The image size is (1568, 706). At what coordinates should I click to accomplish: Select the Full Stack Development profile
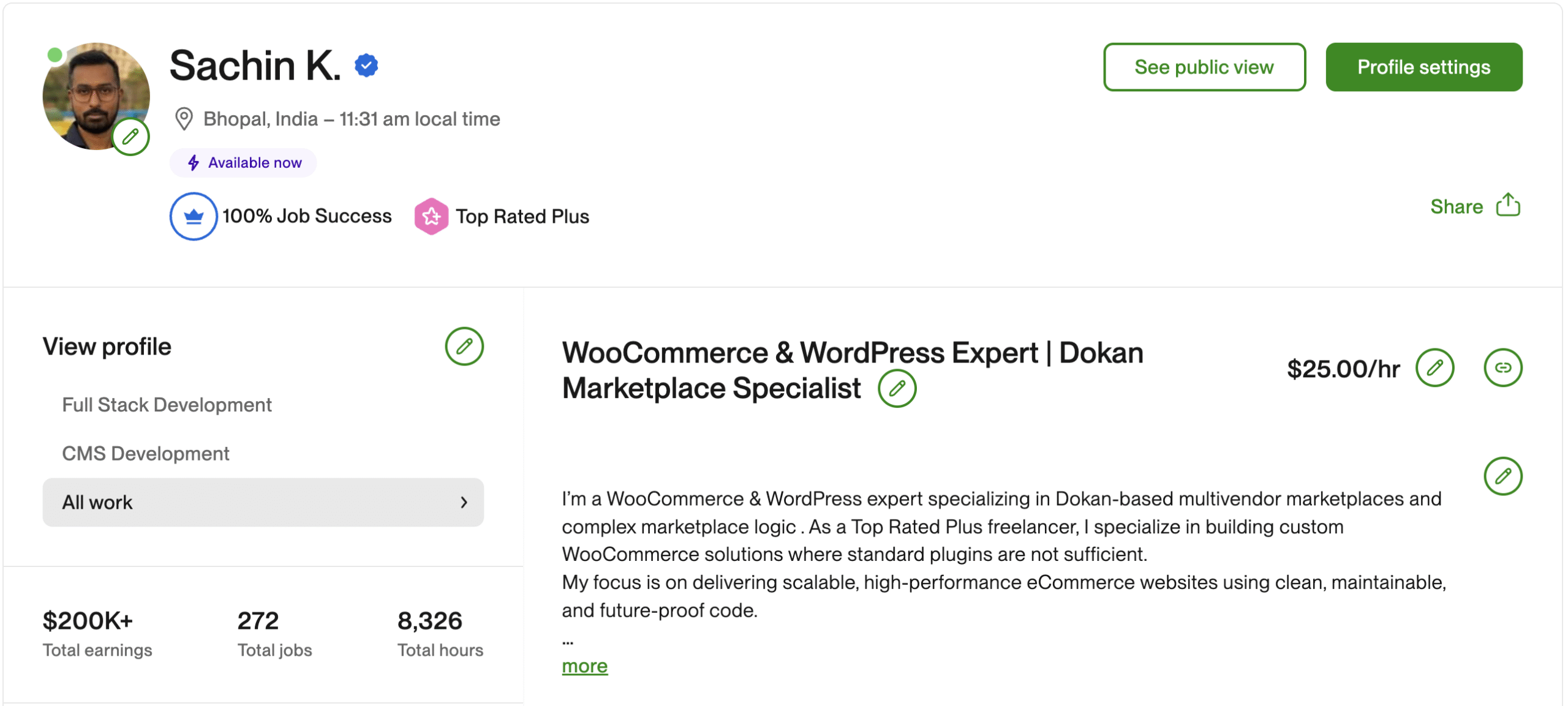167,405
